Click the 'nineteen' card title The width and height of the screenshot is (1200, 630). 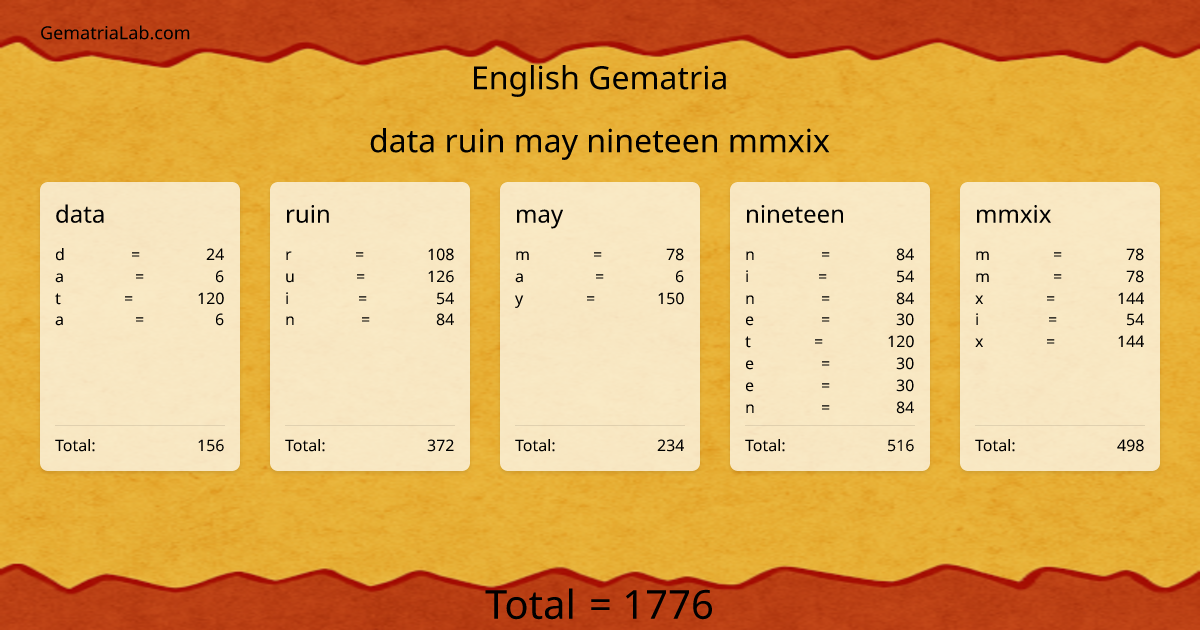(795, 214)
